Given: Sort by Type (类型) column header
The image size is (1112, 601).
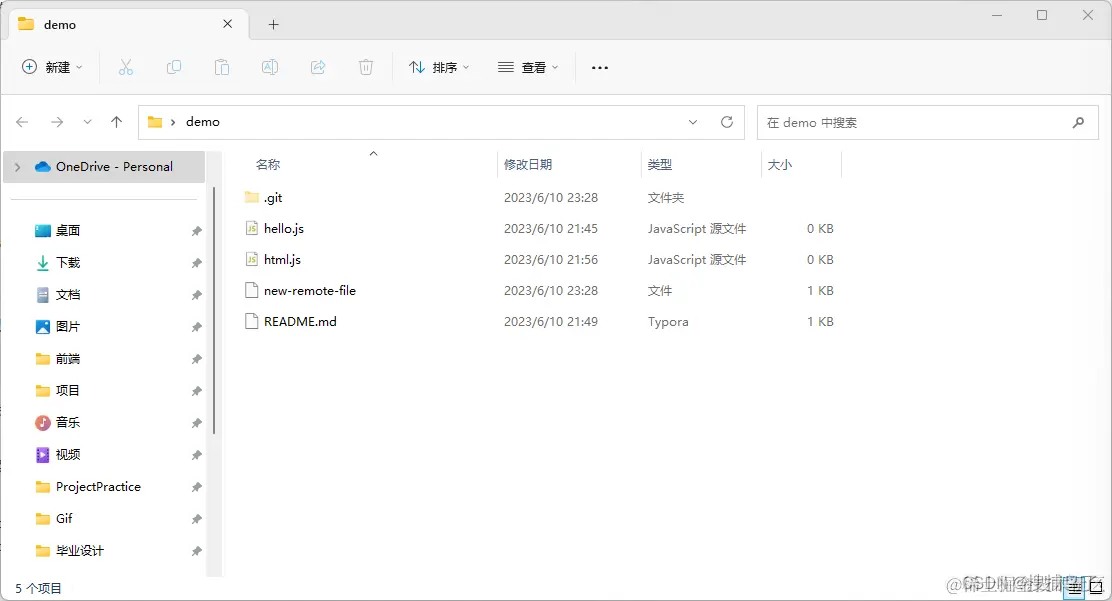Looking at the screenshot, I should (660, 165).
